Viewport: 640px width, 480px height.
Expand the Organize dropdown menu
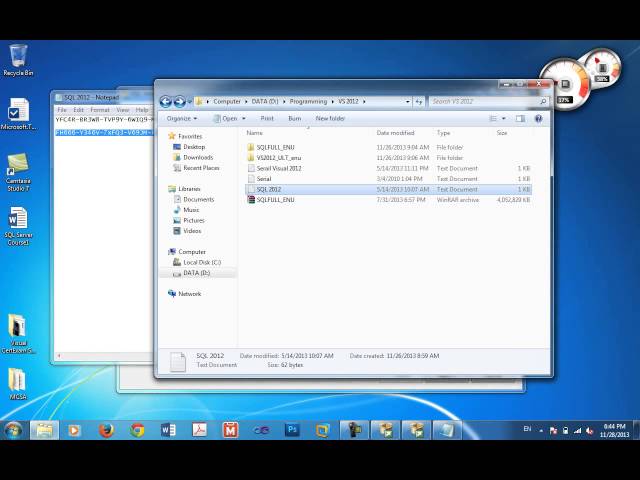click(182, 119)
